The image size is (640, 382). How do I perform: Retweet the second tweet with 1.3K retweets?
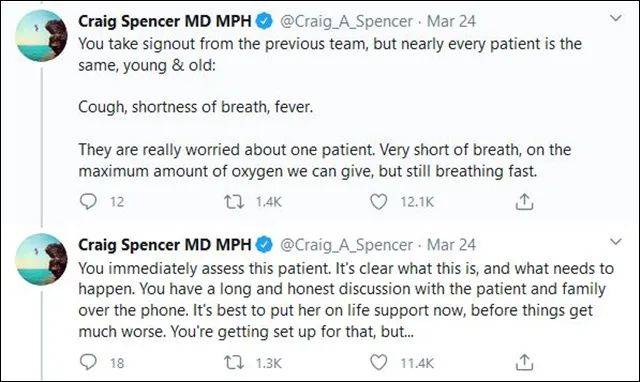[x=234, y=362]
